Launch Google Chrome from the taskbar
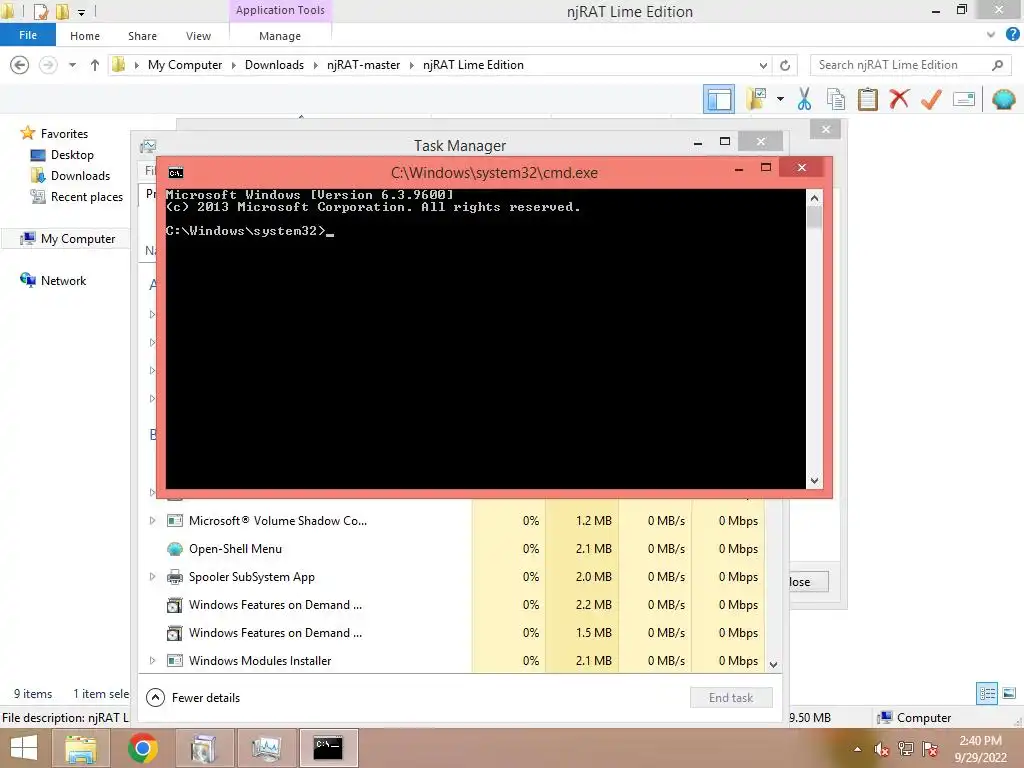The width and height of the screenshot is (1024, 768). [142, 748]
